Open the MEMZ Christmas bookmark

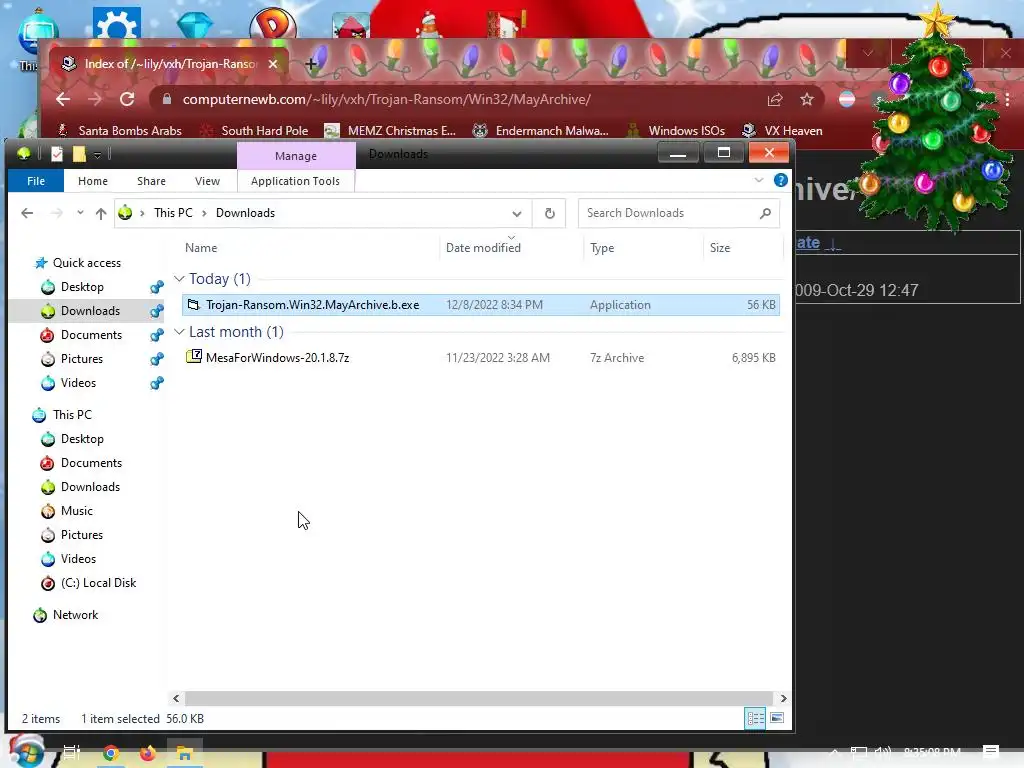[391, 131]
